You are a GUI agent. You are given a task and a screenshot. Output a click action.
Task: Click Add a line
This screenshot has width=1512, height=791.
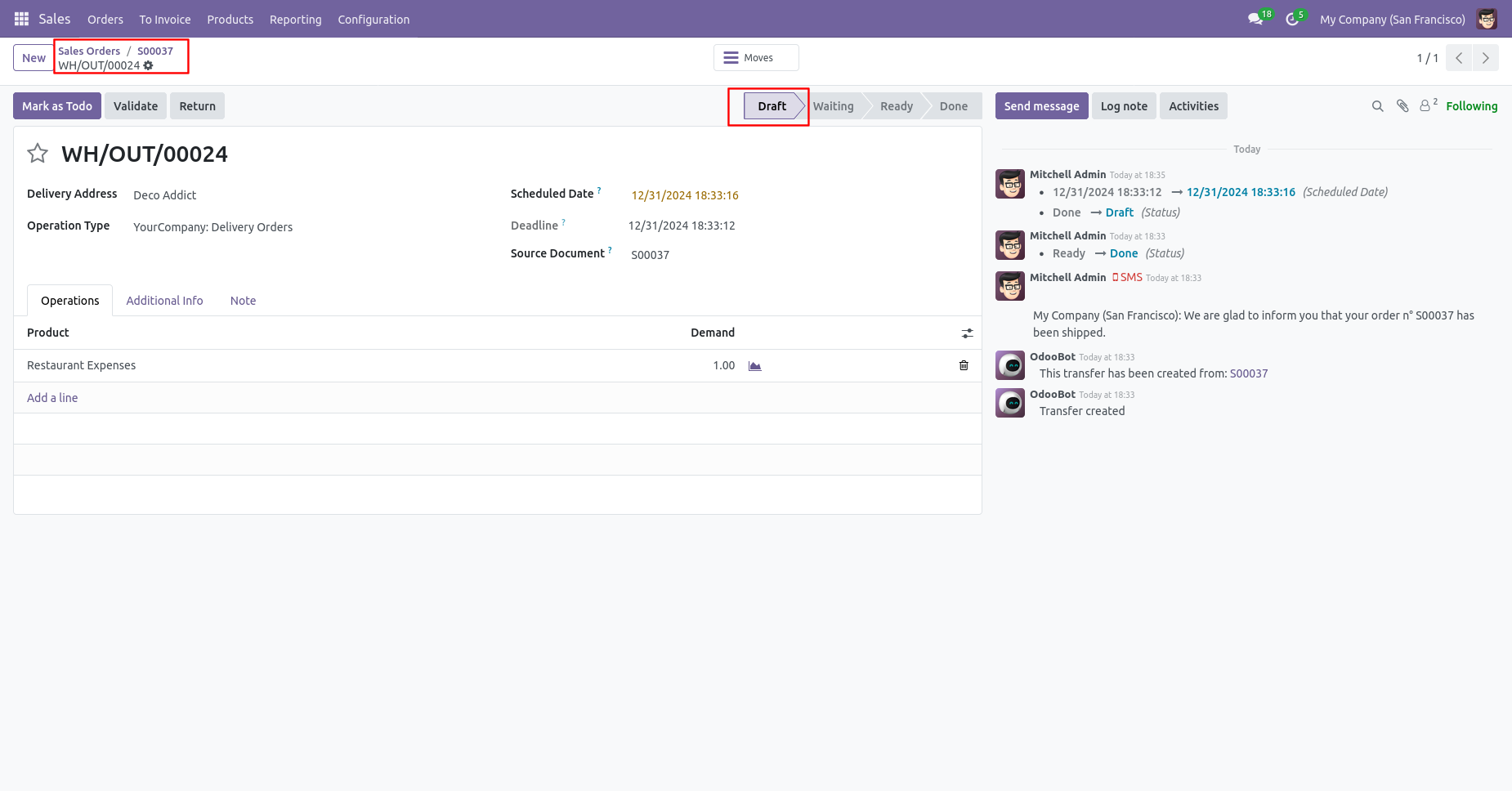coord(52,398)
